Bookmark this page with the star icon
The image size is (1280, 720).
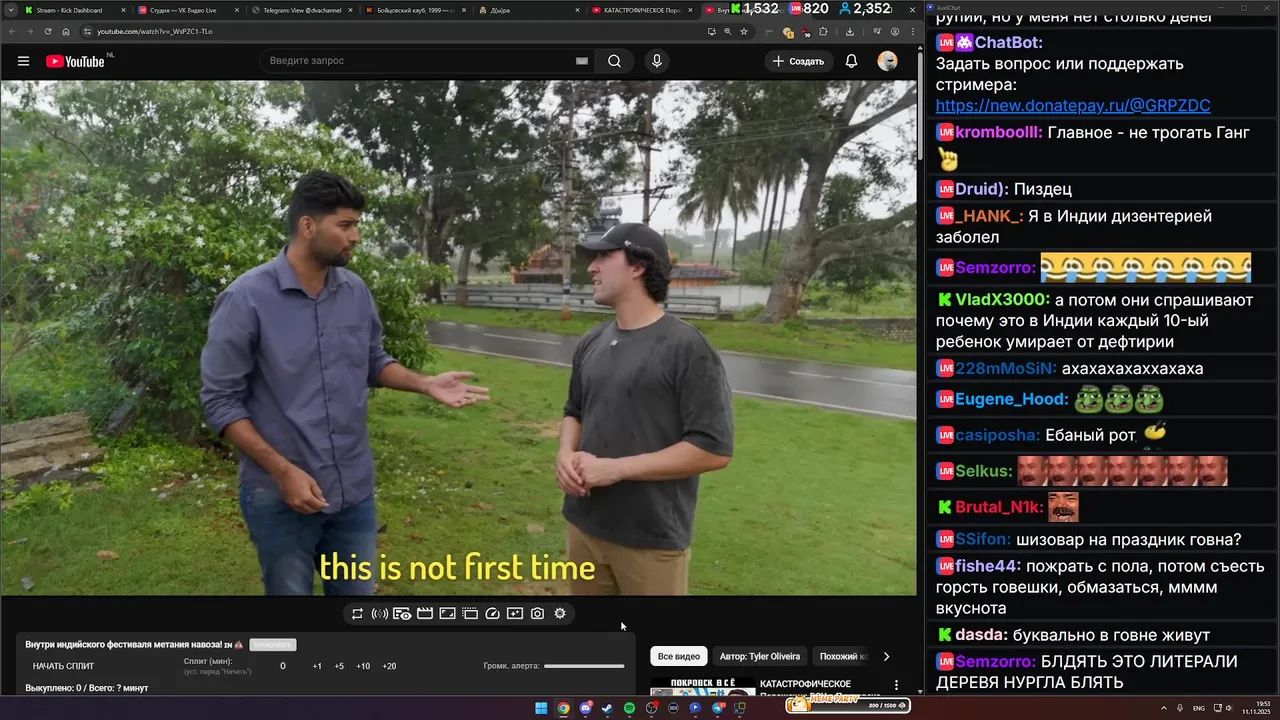744,31
